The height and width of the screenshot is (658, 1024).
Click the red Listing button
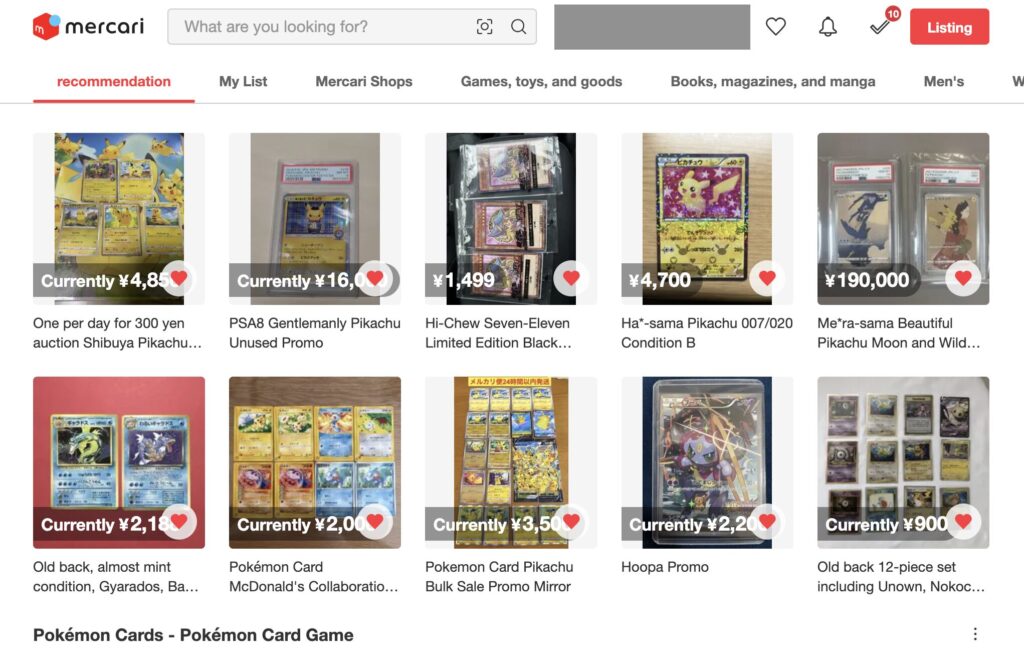tap(950, 27)
